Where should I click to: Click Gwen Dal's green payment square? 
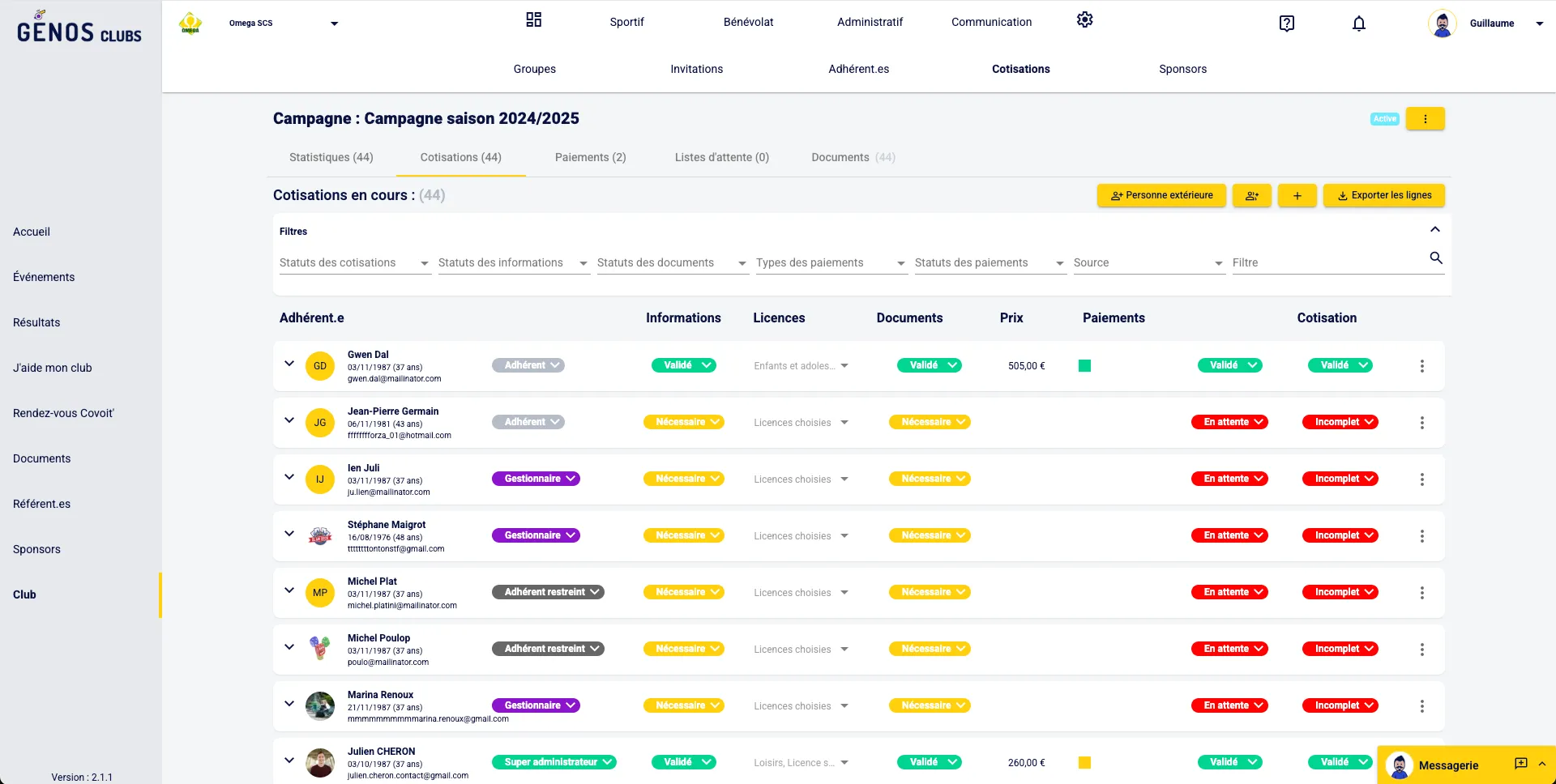click(x=1084, y=366)
